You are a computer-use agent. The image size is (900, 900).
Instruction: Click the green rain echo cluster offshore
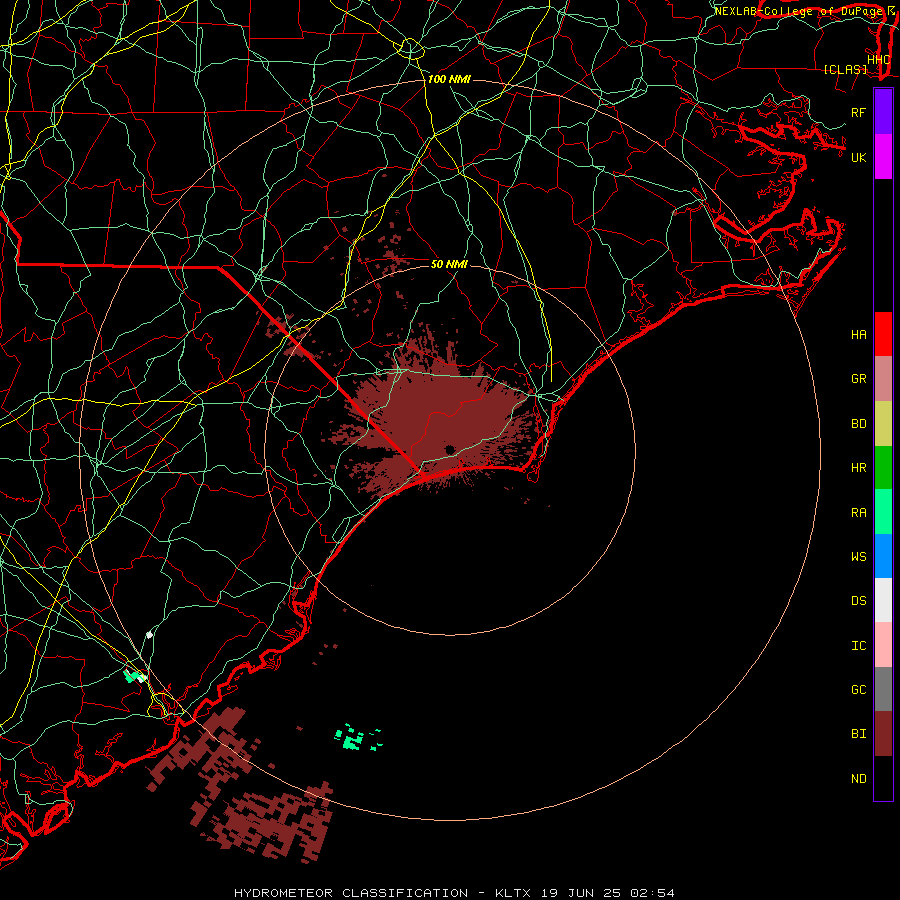pyautogui.click(x=357, y=738)
